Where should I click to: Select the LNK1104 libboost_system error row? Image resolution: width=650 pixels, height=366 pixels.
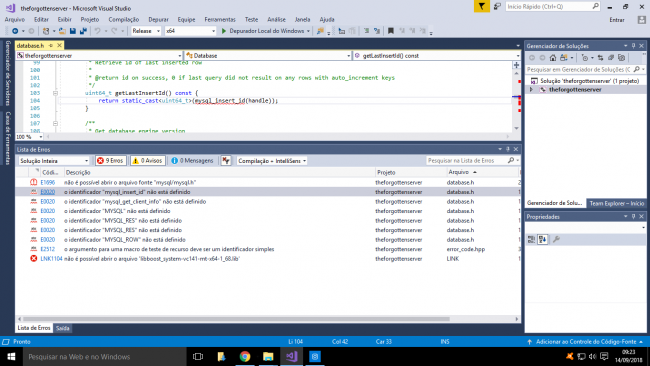(268, 259)
